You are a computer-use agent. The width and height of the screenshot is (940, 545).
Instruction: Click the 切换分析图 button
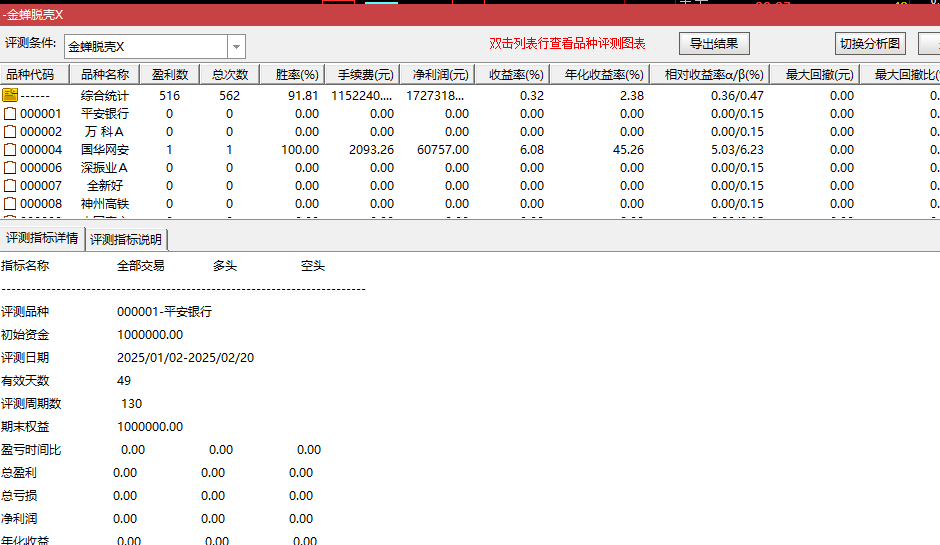coord(869,44)
